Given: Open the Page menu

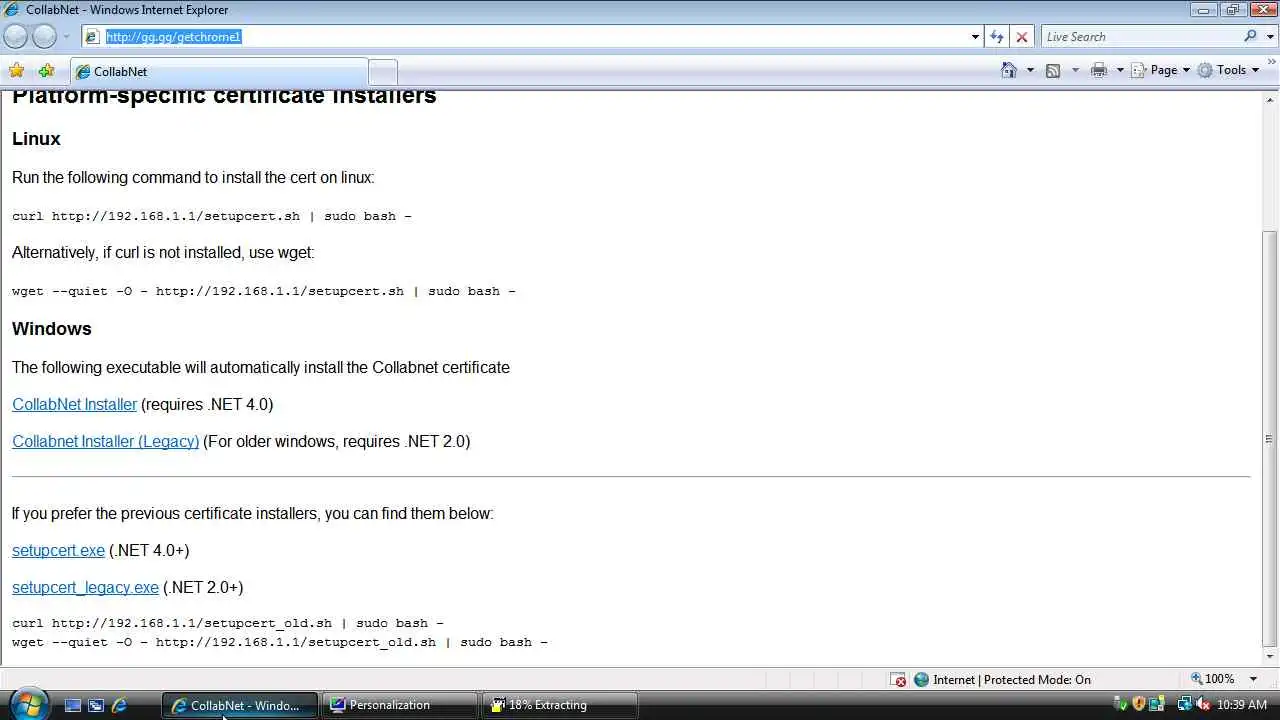Looking at the screenshot, I should click(1161, 70).
